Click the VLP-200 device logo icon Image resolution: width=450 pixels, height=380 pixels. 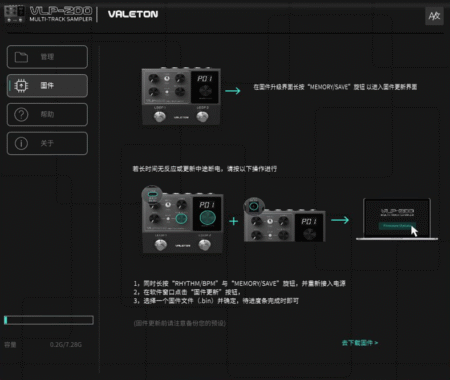point(14,14)
